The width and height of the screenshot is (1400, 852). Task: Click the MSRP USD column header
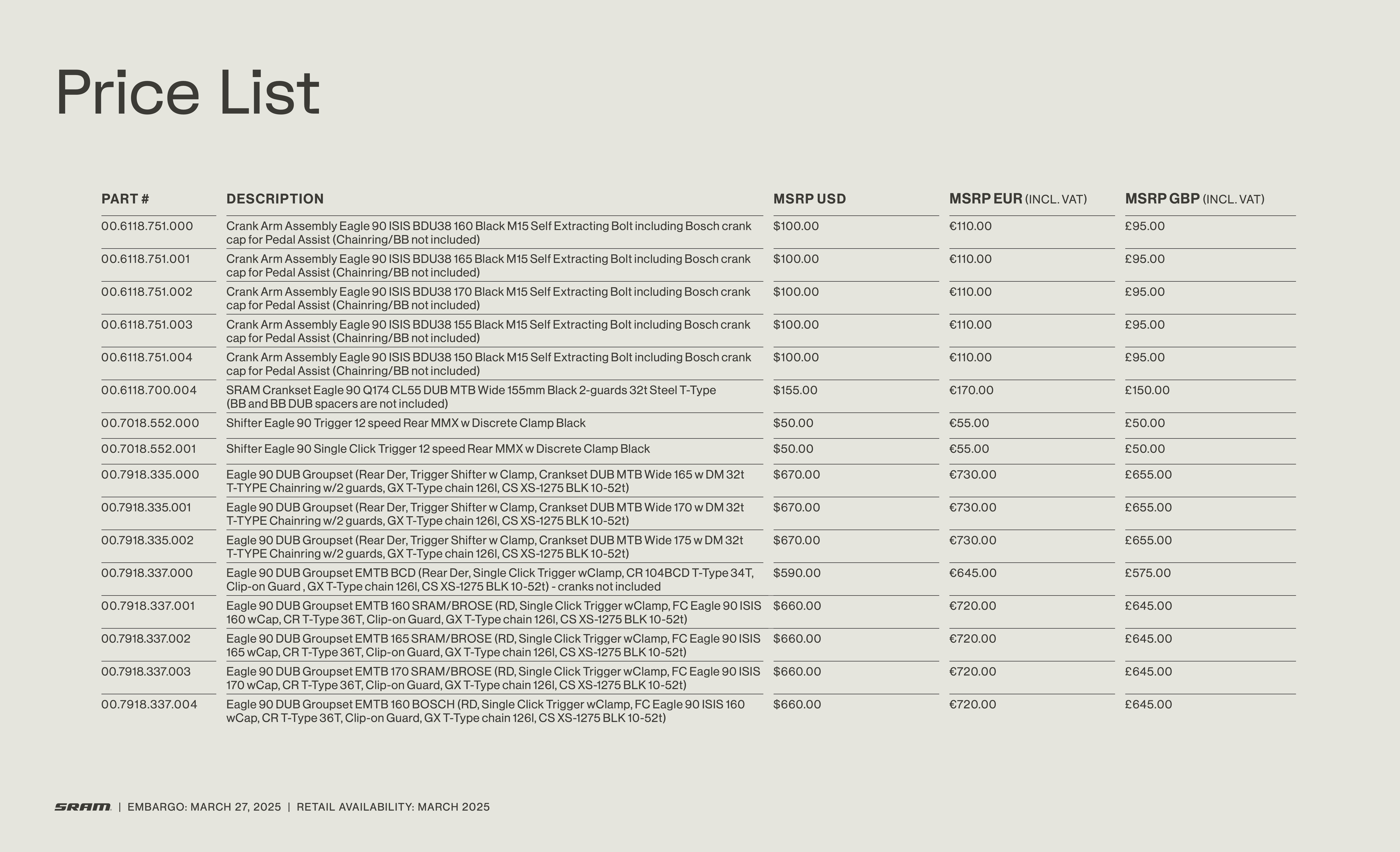pyautogui.click(x=810, y=199)
